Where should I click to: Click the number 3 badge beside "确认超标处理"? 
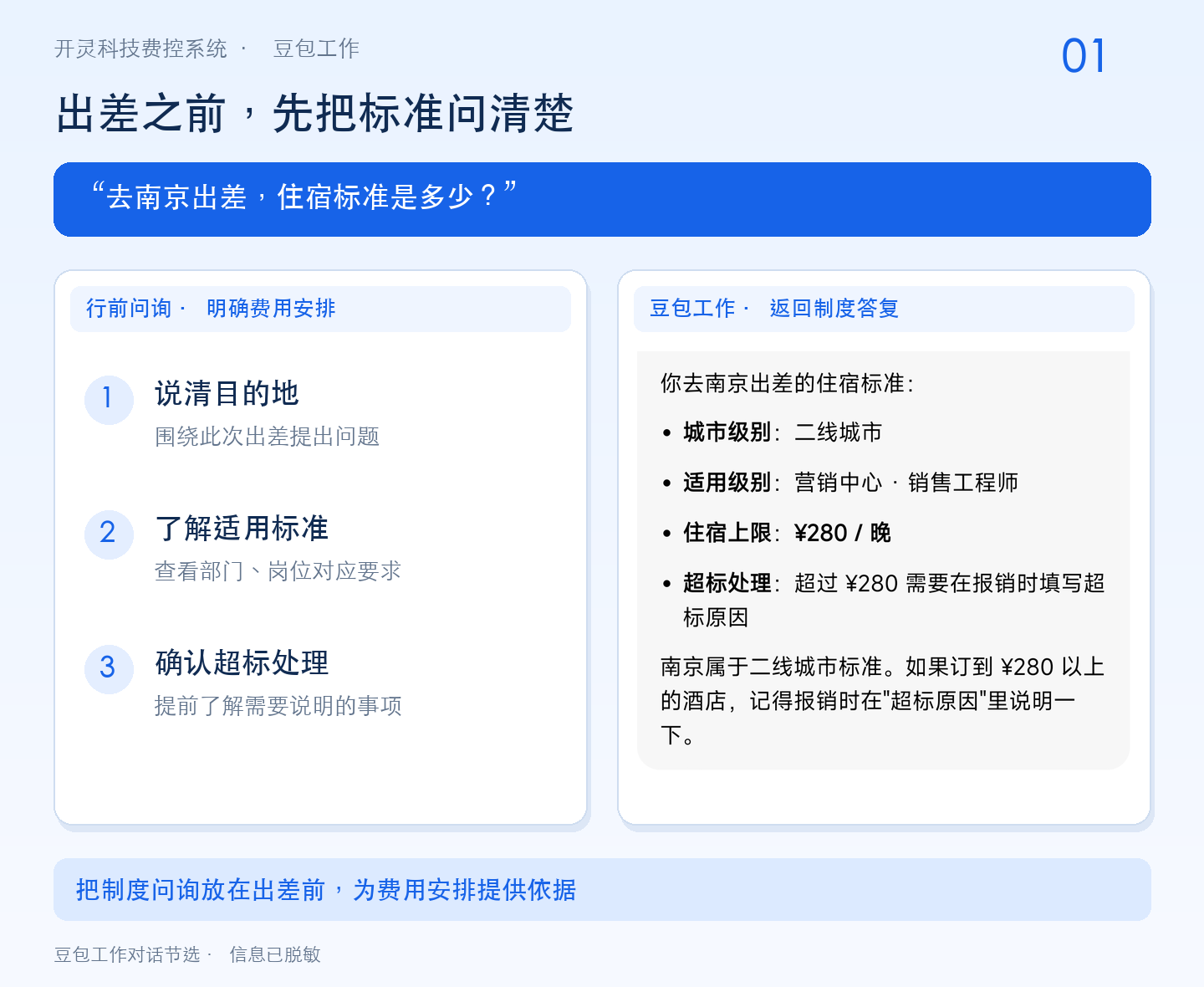(109, 668)
